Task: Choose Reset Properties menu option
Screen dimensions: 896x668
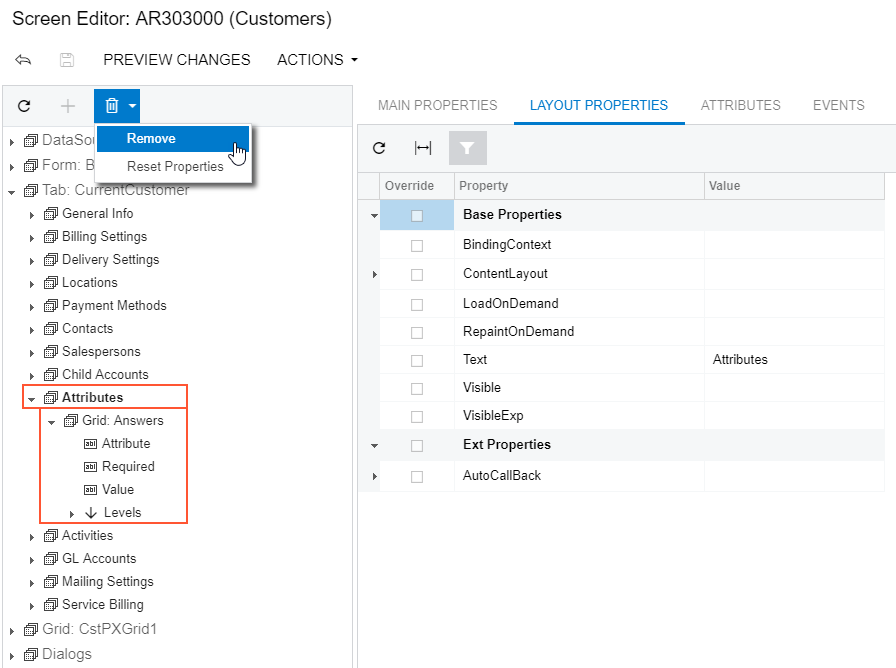Action: click(175, 167)
